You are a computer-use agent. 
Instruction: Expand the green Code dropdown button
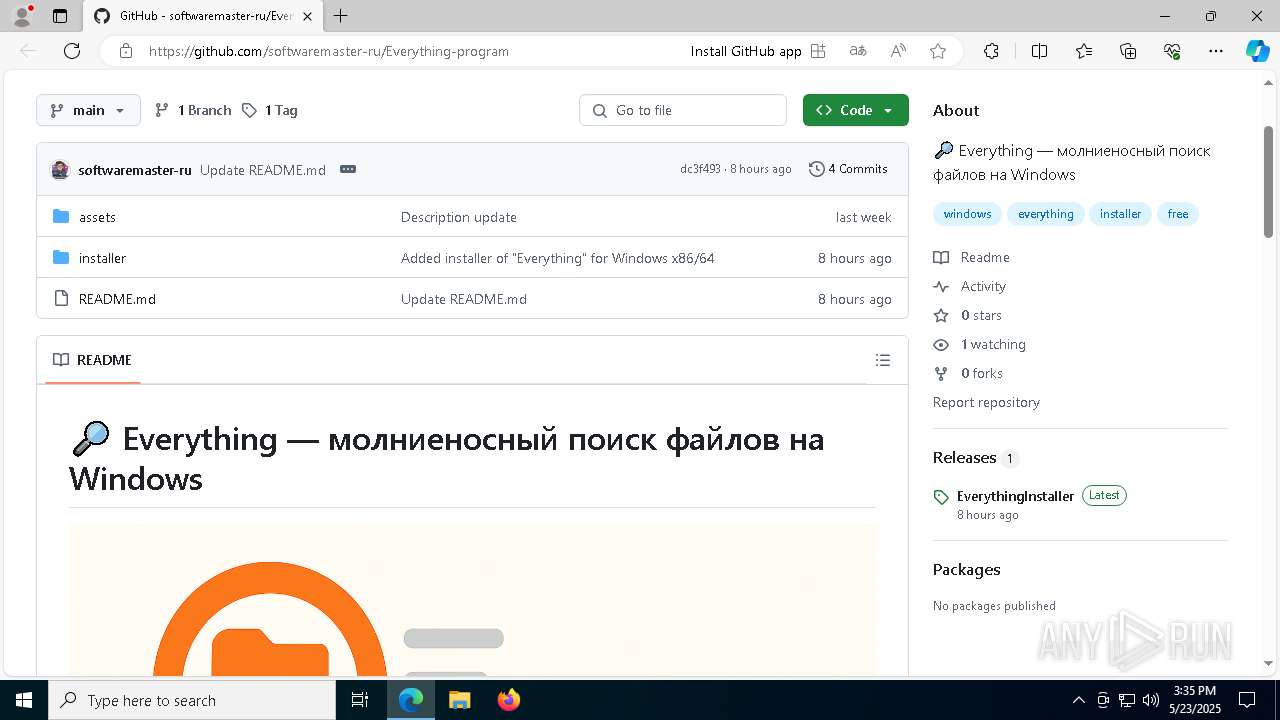pos(855,110)
